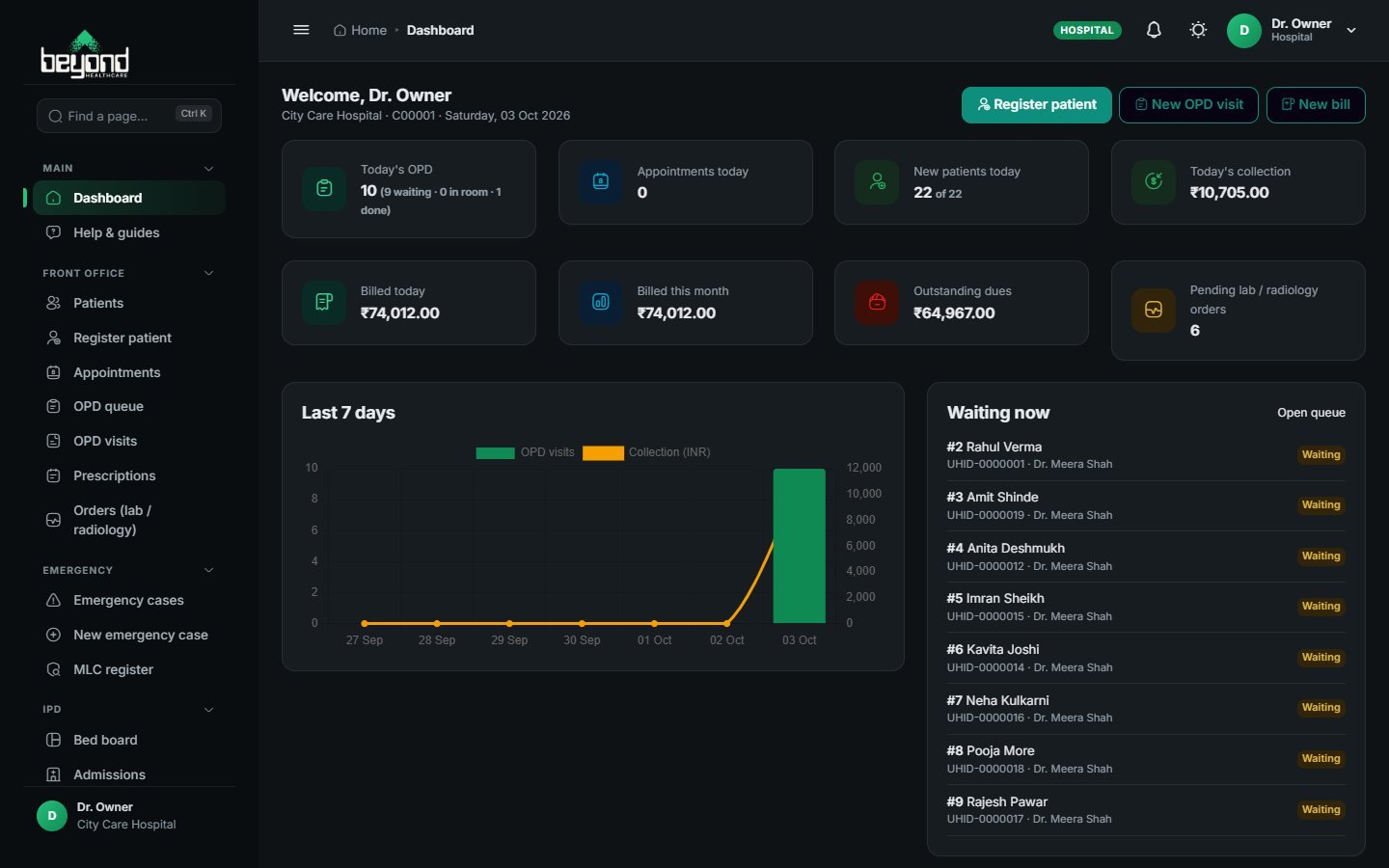
Task: Click the Outstanding dues red icon
Action: [x=877, y=302]
